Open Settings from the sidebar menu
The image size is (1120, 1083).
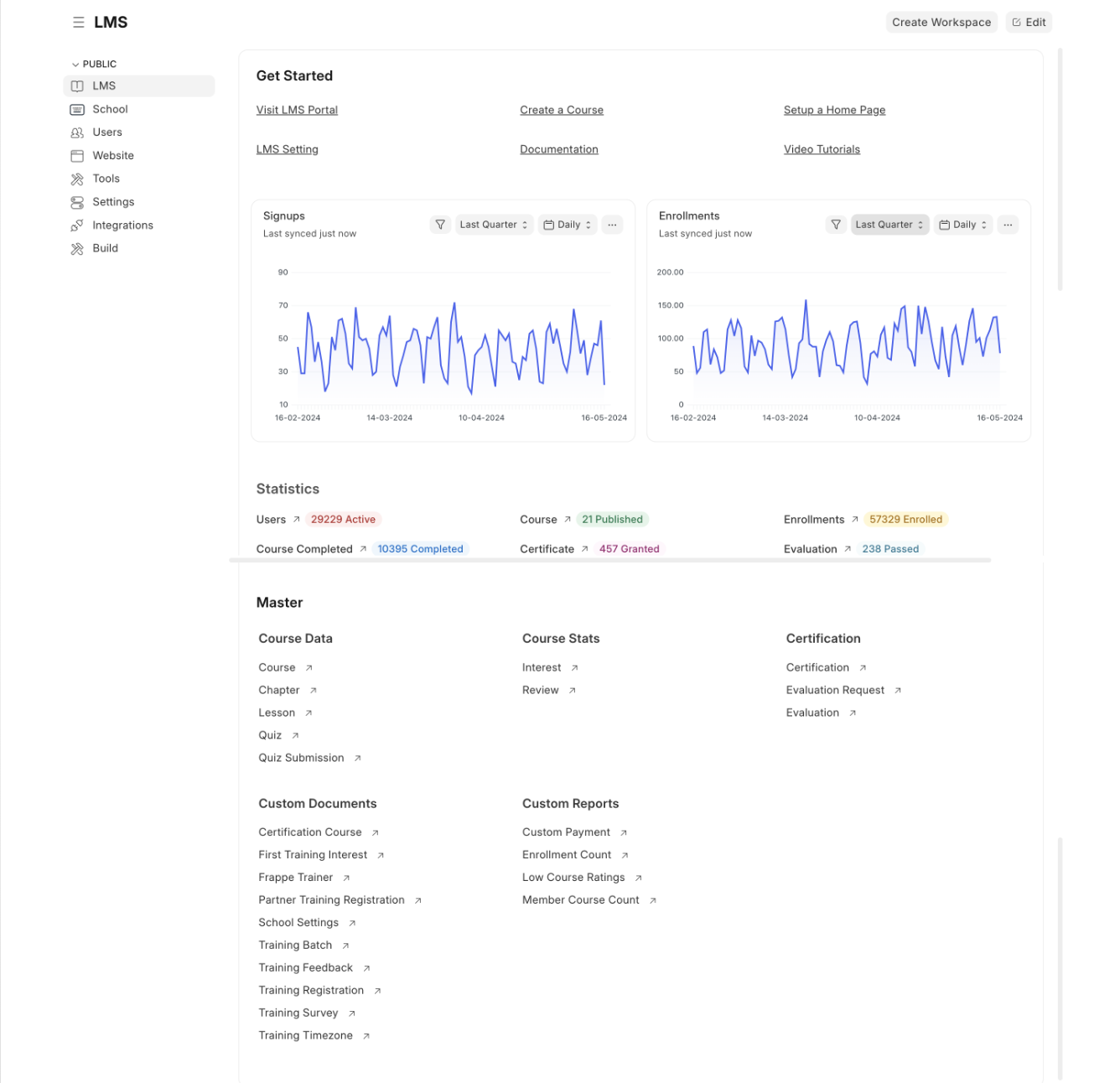point(113,202)
